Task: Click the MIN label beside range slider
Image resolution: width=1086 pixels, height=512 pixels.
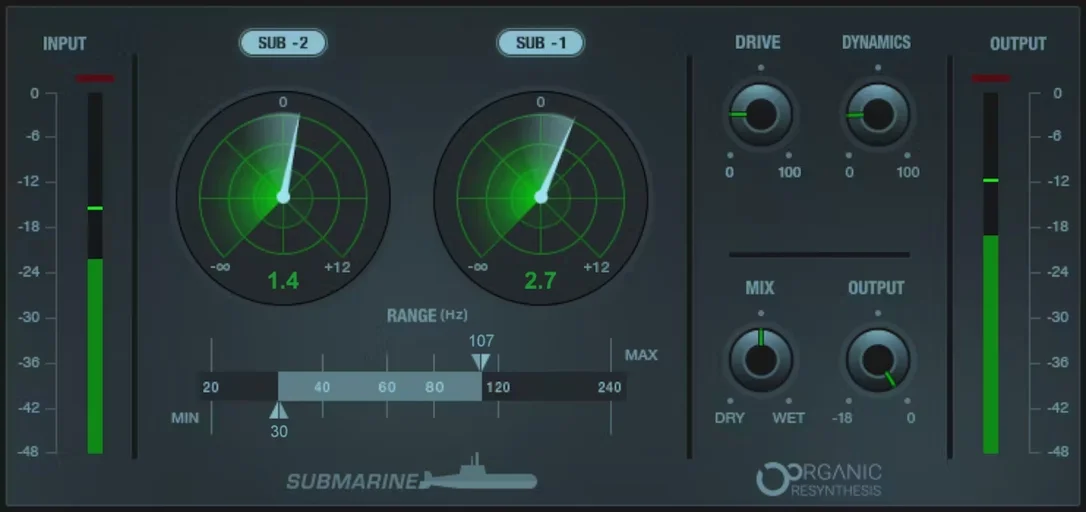Action: [185, 418]
